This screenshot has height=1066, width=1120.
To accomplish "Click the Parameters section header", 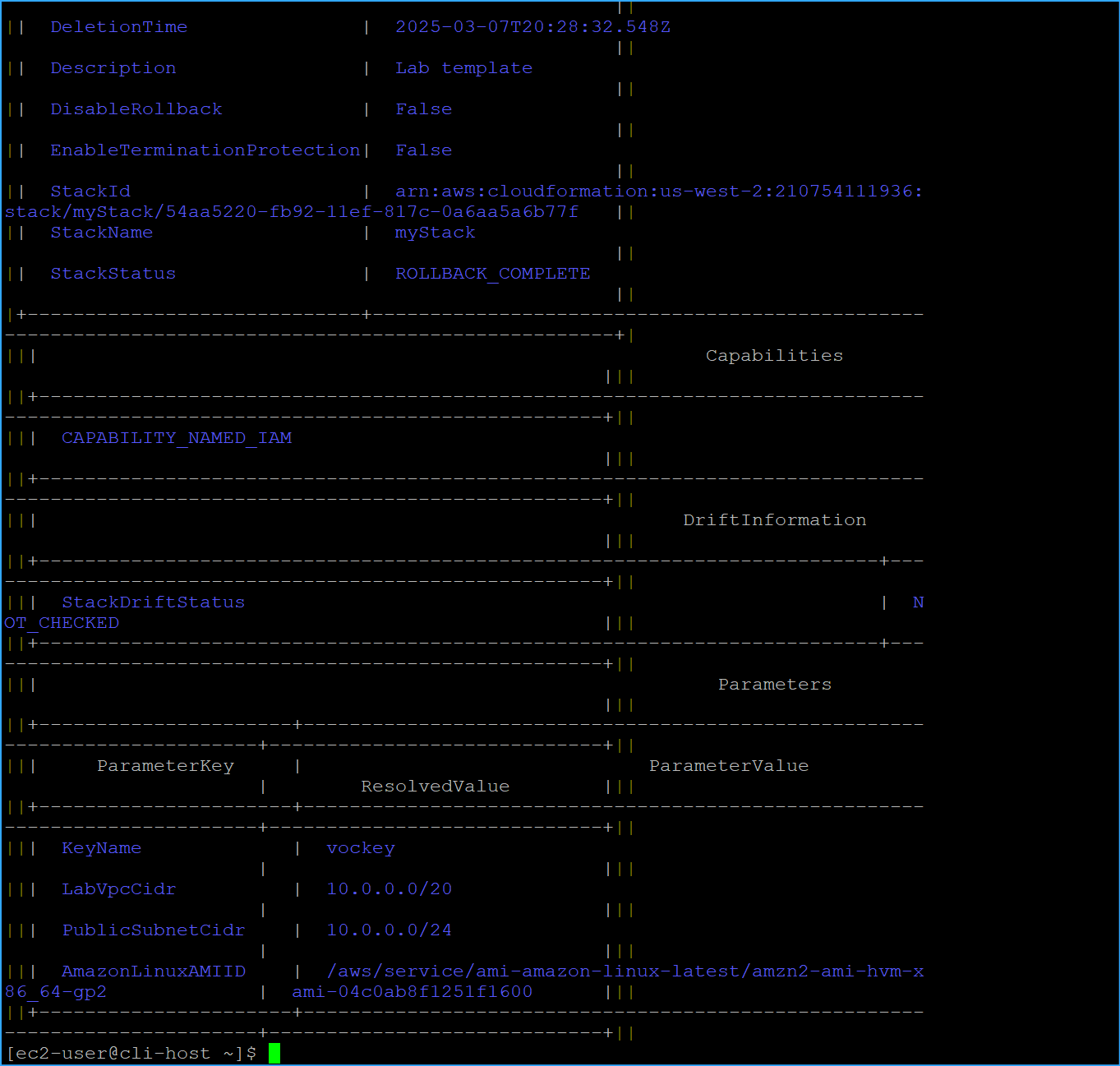I will click(773, 684).
